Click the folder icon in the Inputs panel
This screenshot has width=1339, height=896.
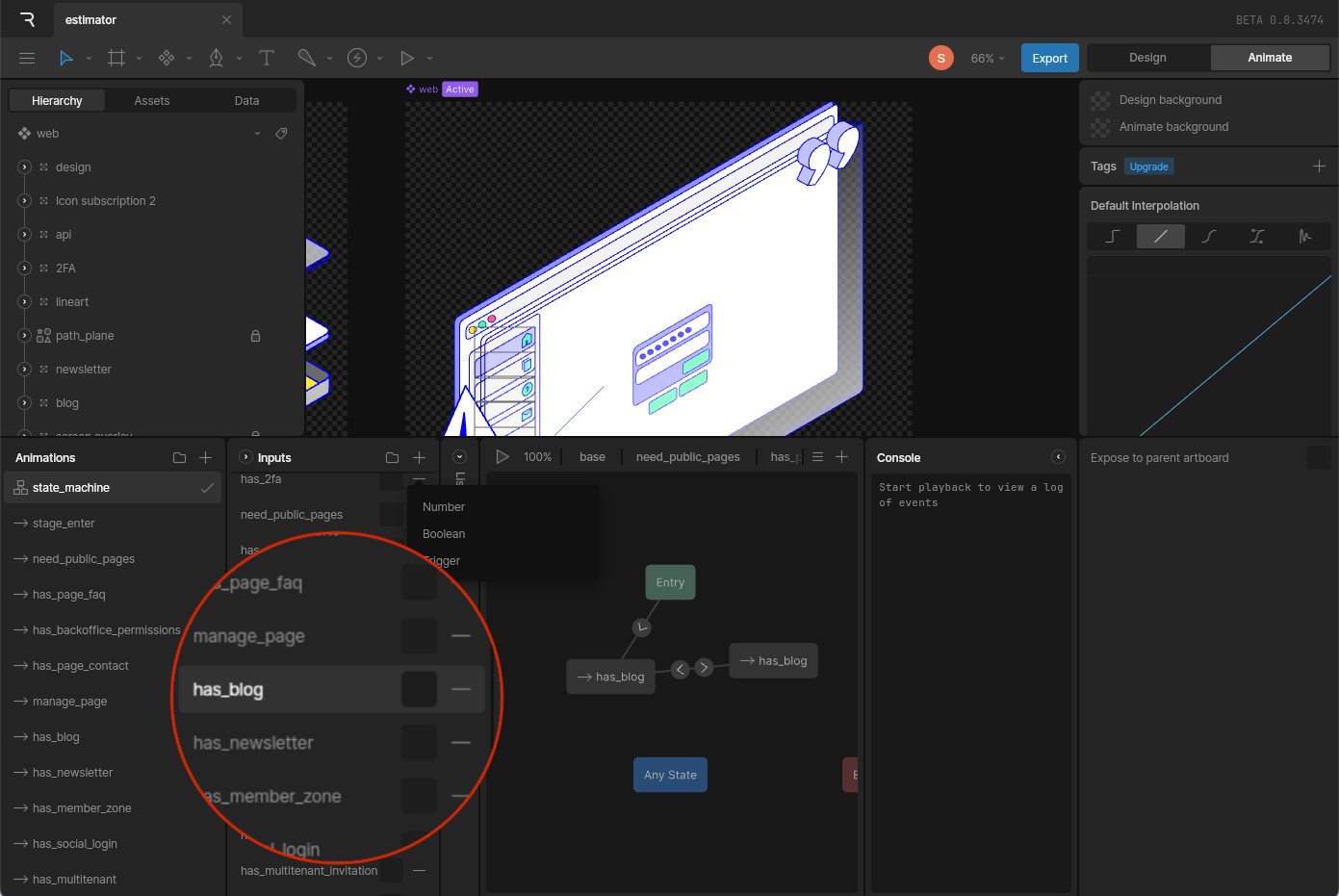pyautogui.click(x=392, y=457)
